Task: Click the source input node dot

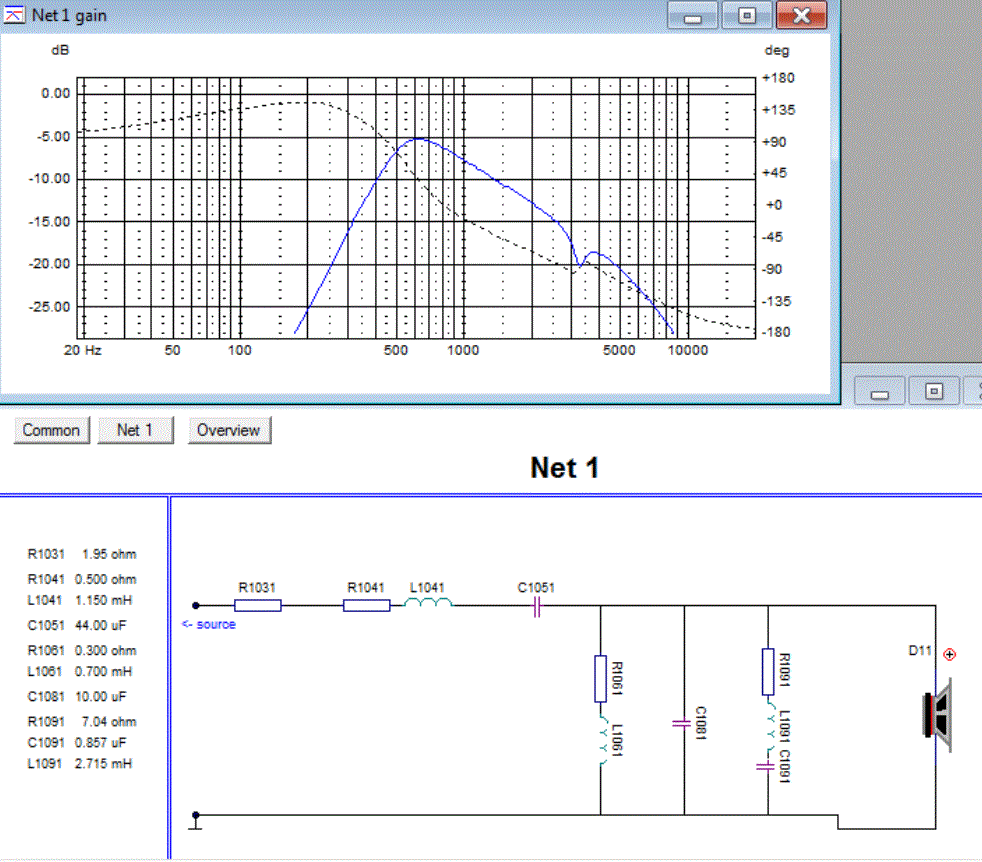Action: [x=196, y=605]
